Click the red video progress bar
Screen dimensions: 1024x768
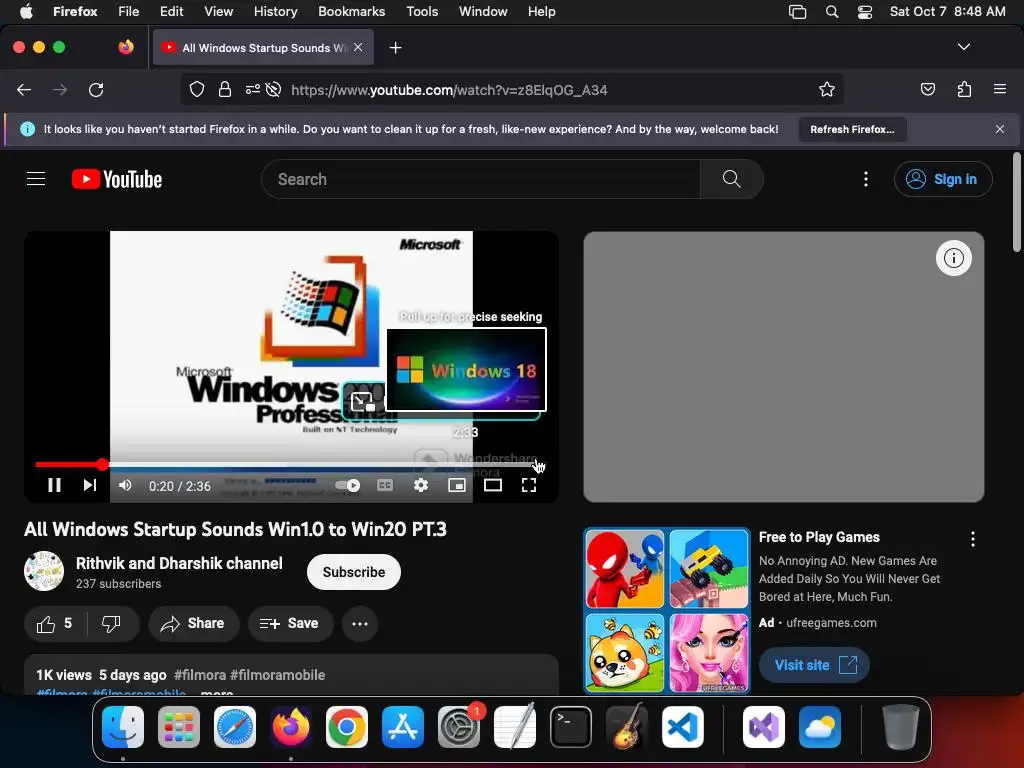coord(69,464)
